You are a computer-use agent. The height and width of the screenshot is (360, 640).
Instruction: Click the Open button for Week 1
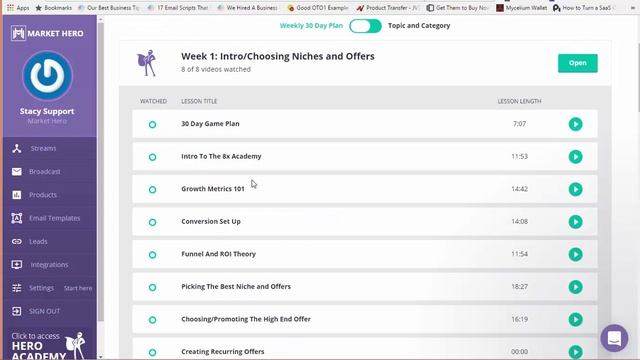[578, 63]
